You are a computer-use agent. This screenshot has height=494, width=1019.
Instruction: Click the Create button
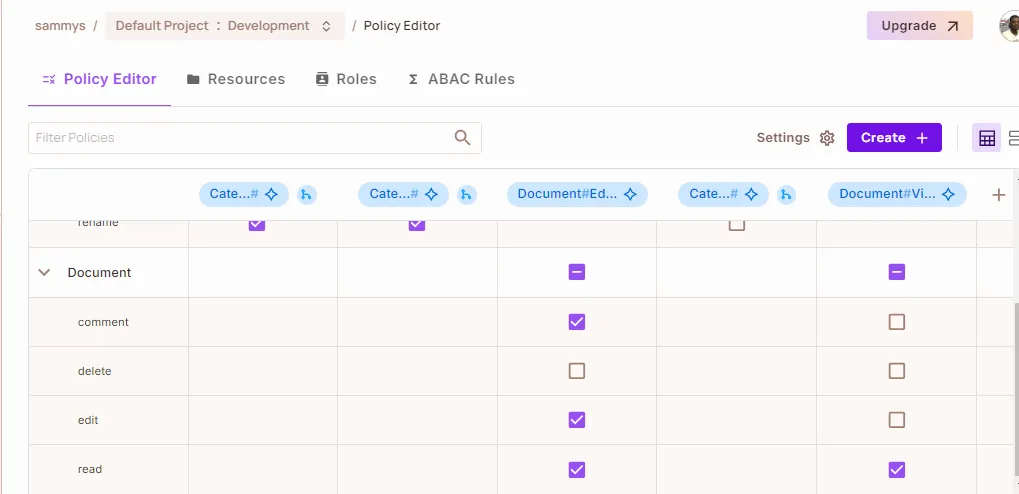tap(894, 138)
